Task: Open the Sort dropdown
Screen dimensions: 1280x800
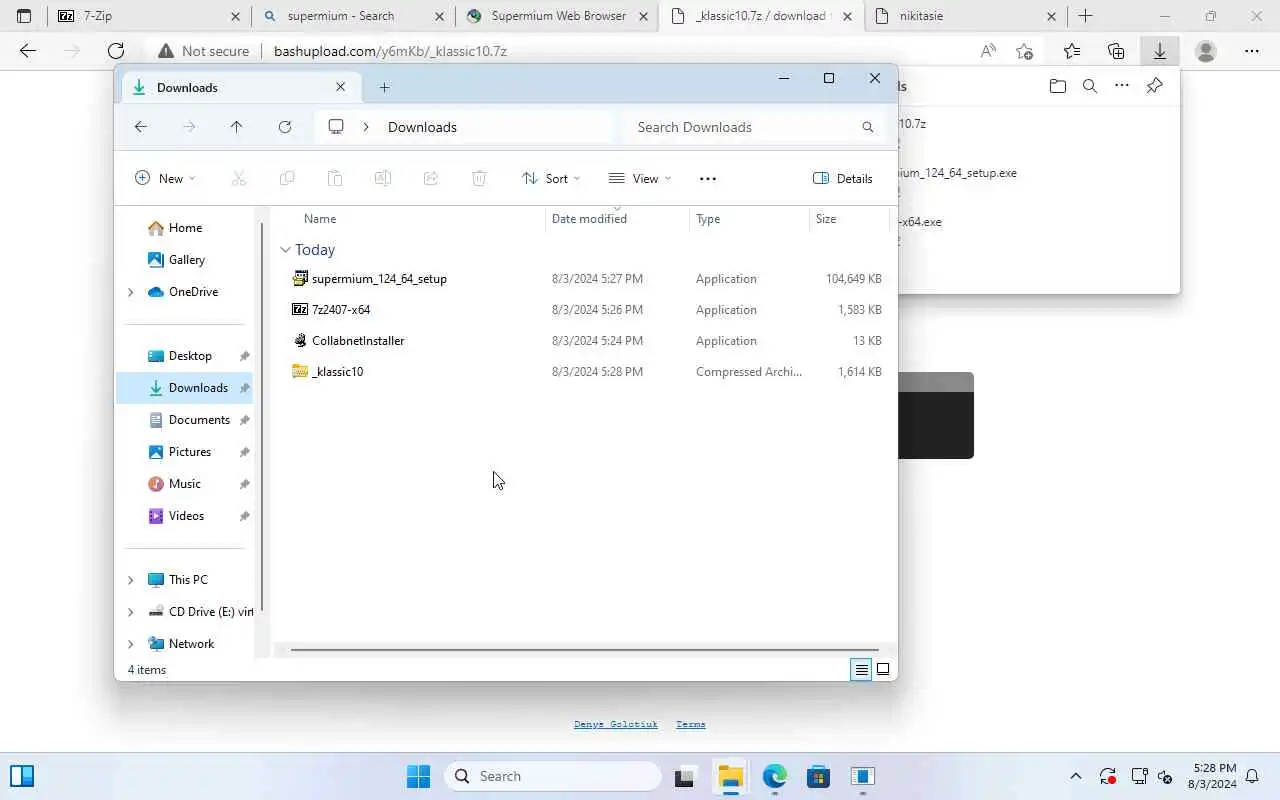Action: [551, 178]
